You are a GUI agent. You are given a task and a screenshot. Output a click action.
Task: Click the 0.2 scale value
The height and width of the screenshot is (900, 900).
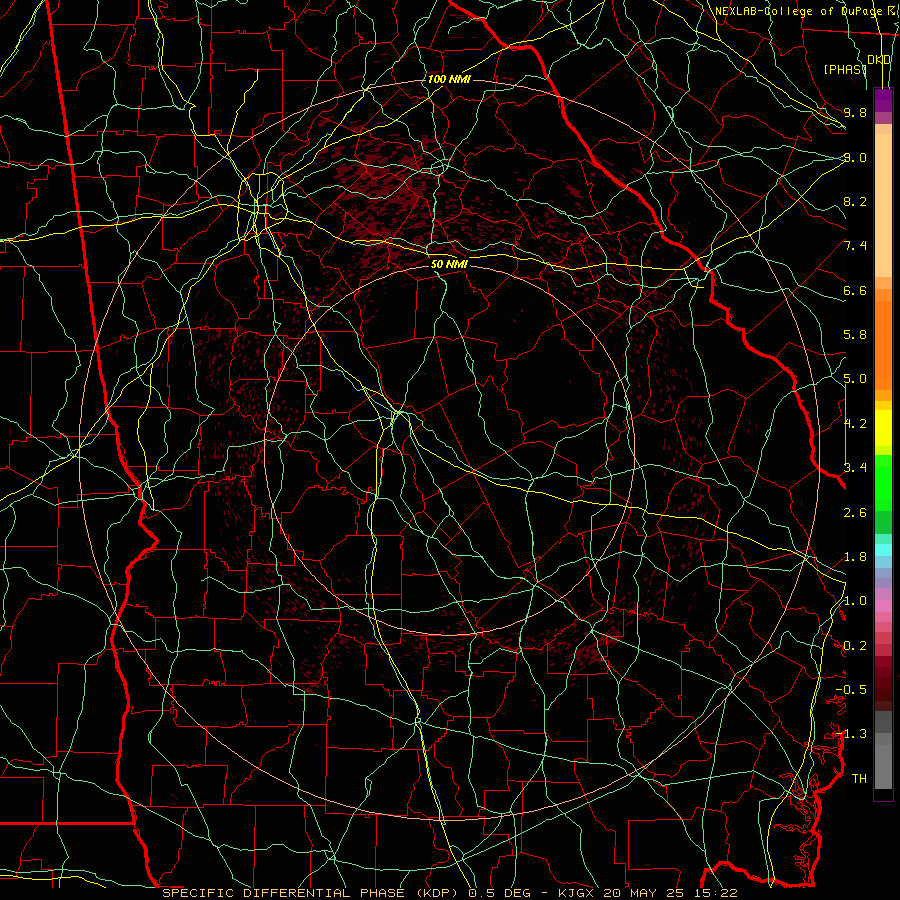click(x=855, y=646)
